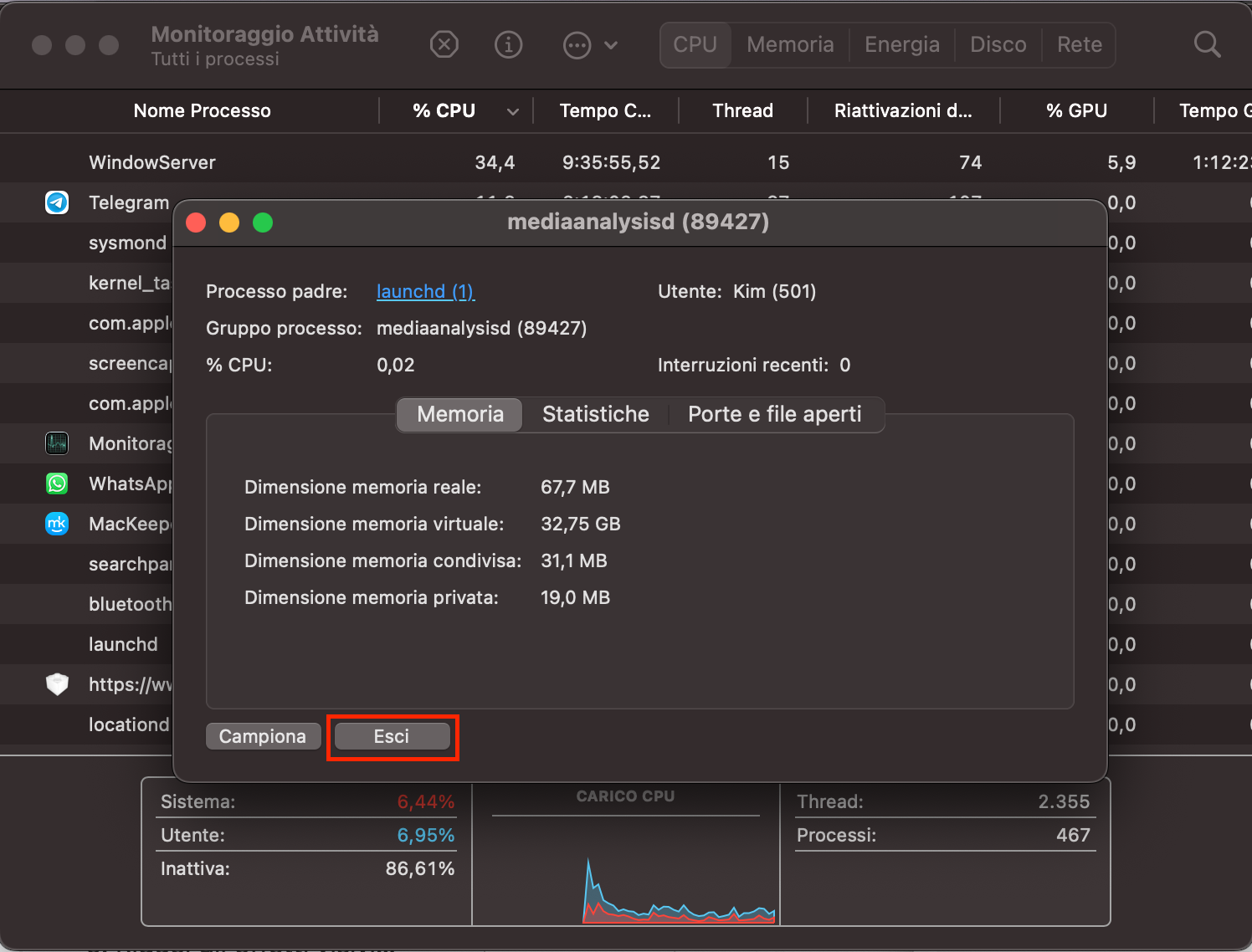Open the Statistiche tab in process window
This screenshot has width=1252, height=952.
[595, 414]
